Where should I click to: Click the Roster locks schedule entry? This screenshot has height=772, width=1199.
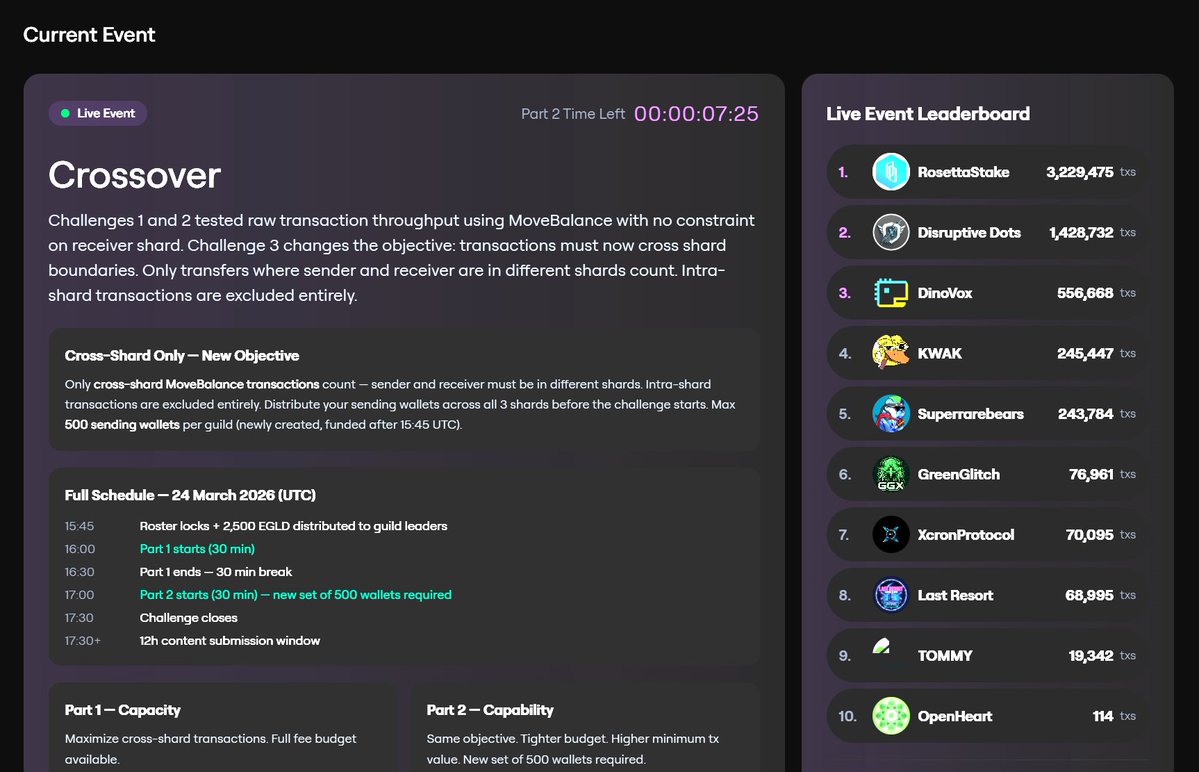pos(294,526)
